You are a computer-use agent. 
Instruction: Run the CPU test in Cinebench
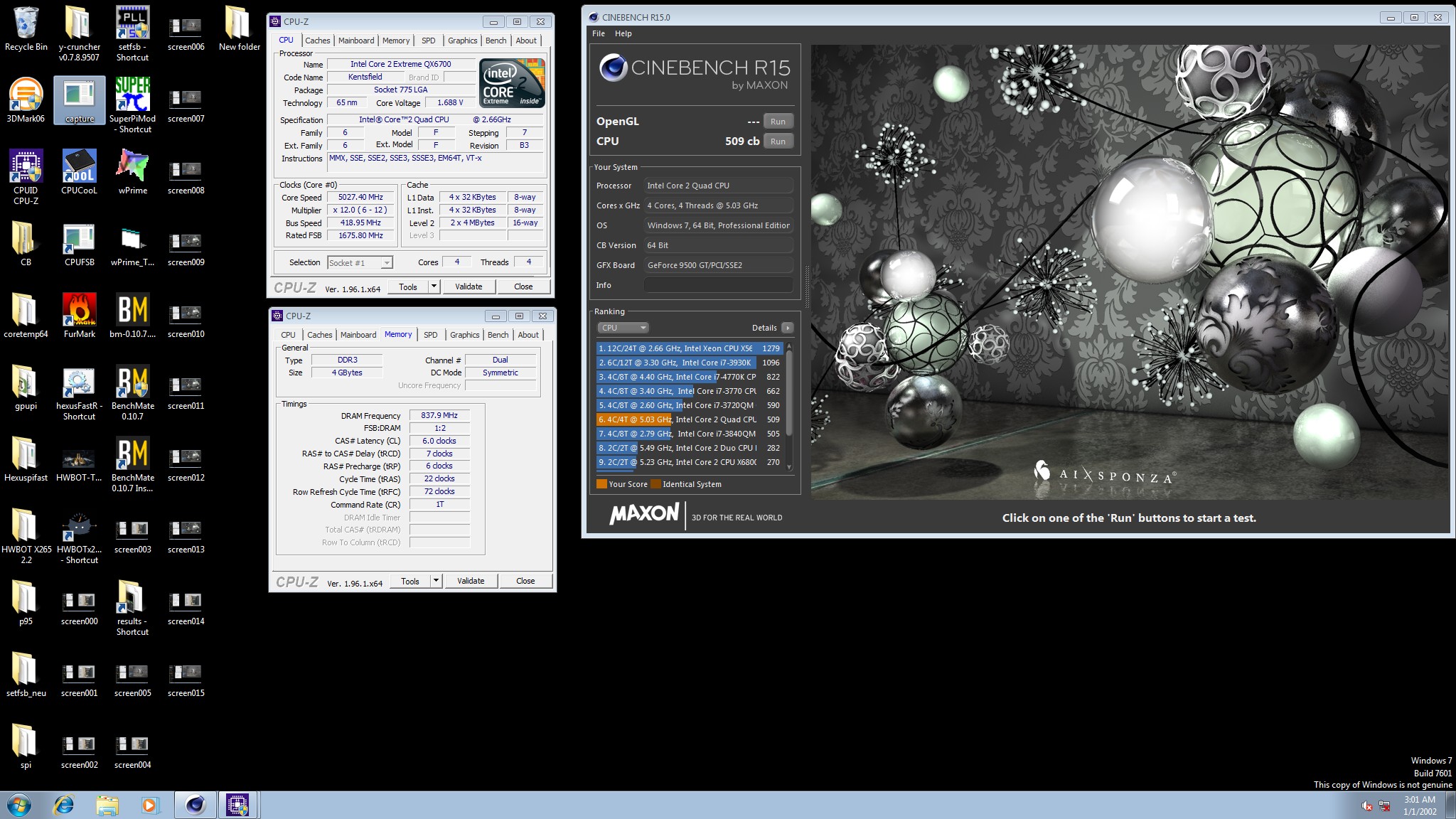pyautogui.click(x=778, y=141)
